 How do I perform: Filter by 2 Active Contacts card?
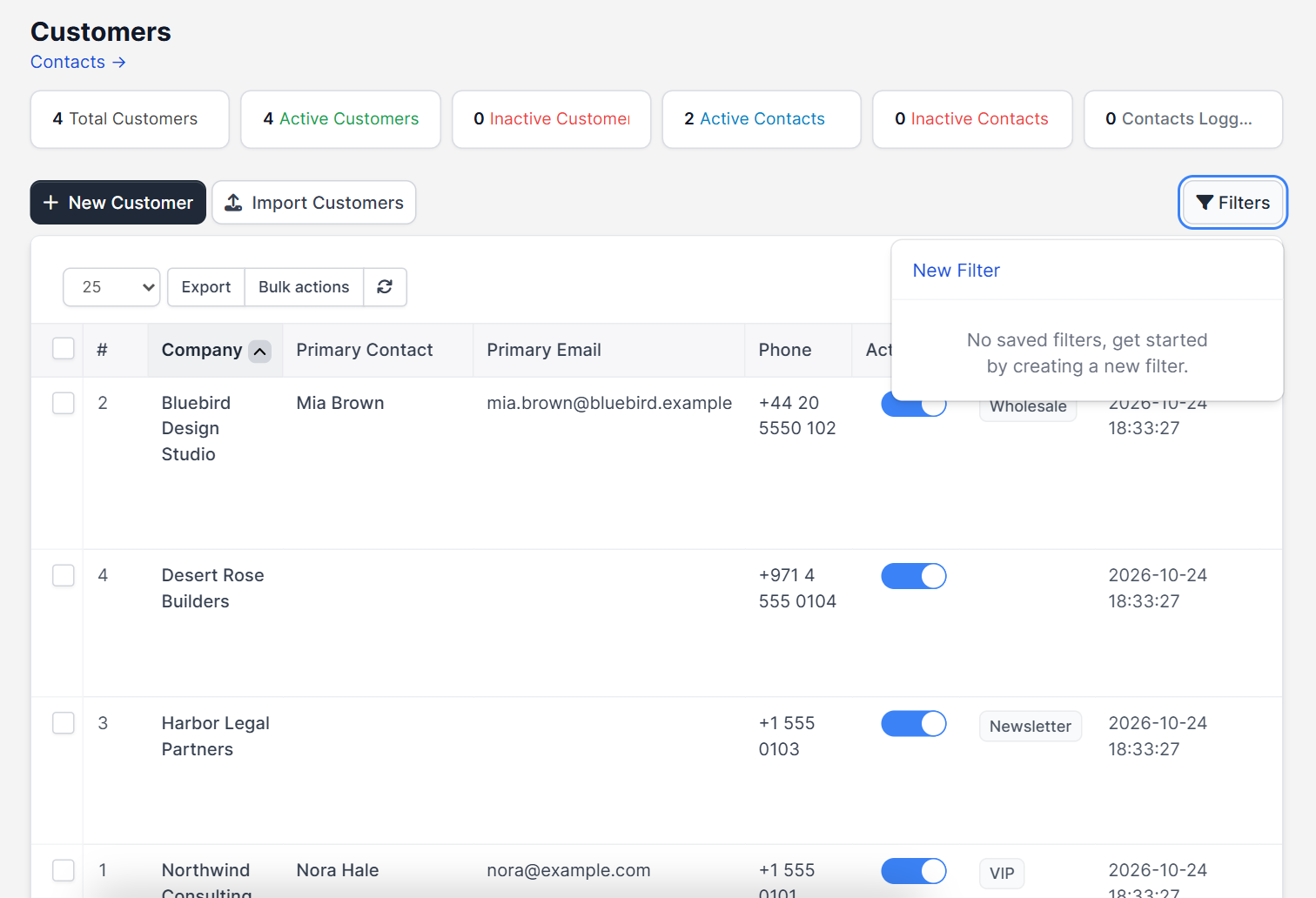click(762, 119)
